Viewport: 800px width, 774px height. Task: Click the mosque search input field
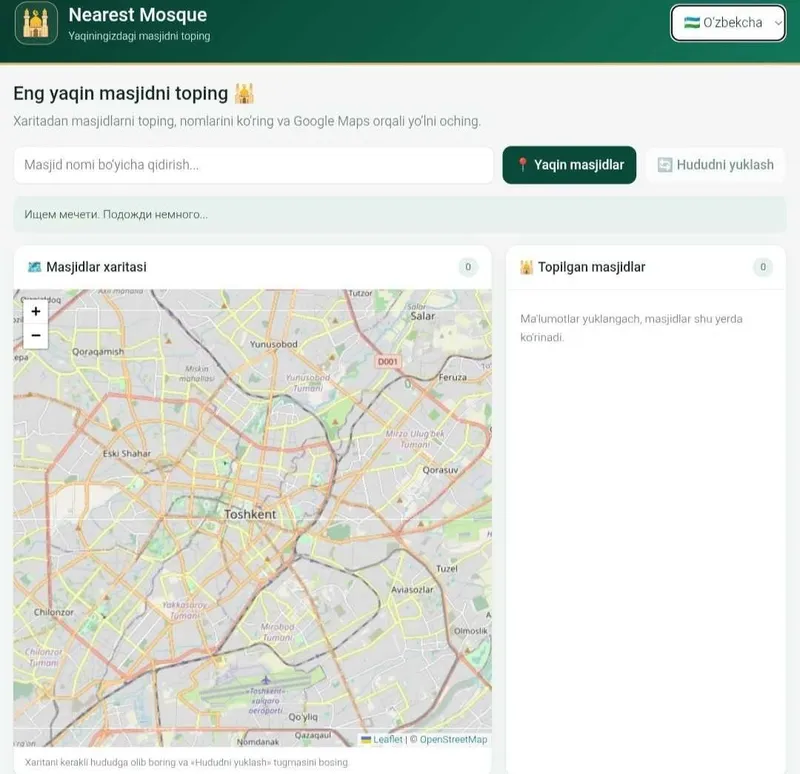pyautogui.click(x=254, y=165)
